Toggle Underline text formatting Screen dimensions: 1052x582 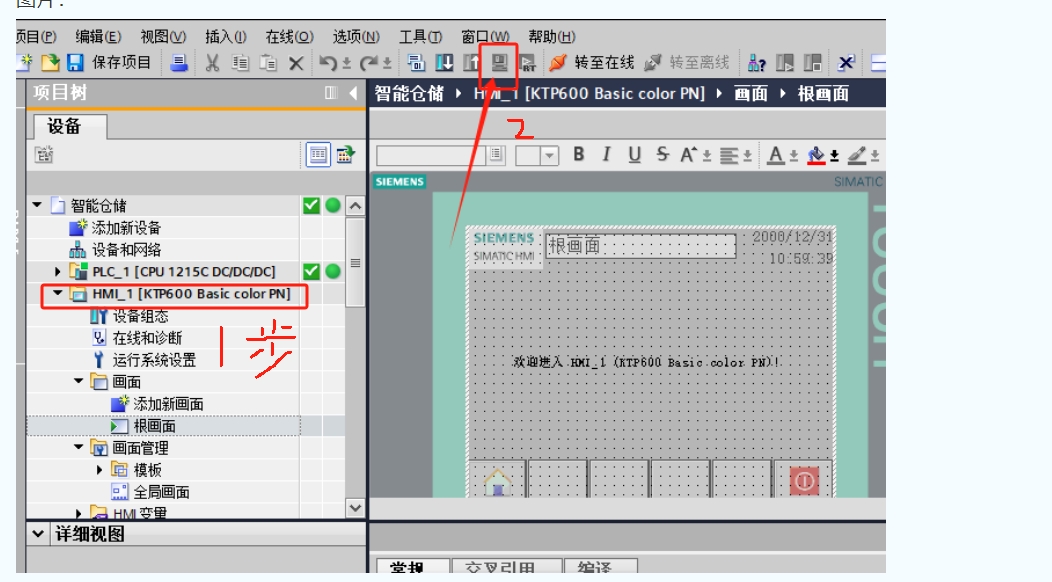(634, 155)
